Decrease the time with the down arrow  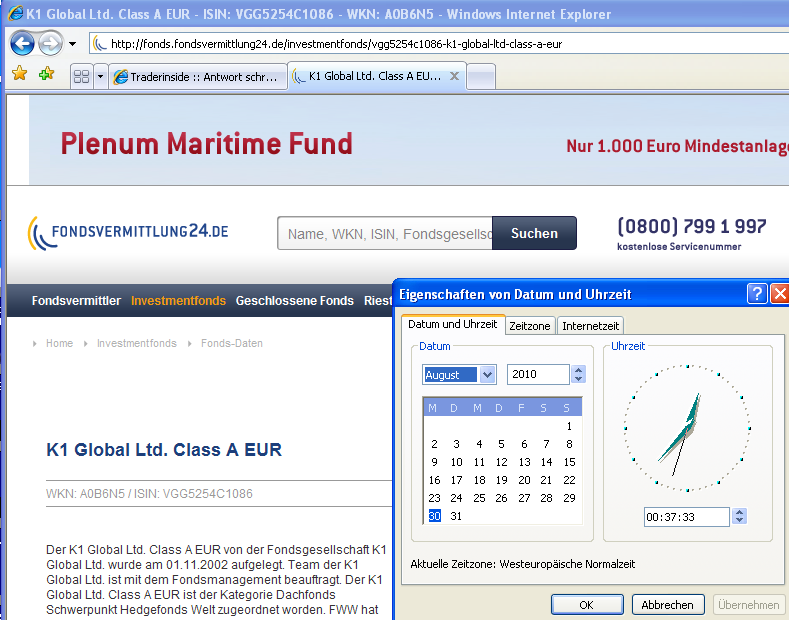(x=739, y=521)
